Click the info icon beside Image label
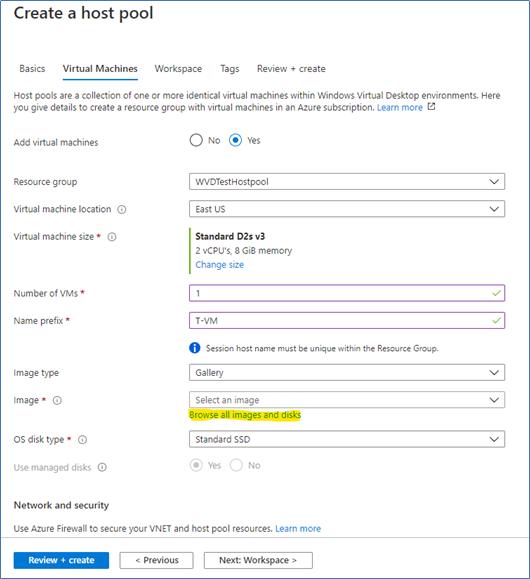The width and height of the screenshot is (530, 579). (x=57, y=400)
